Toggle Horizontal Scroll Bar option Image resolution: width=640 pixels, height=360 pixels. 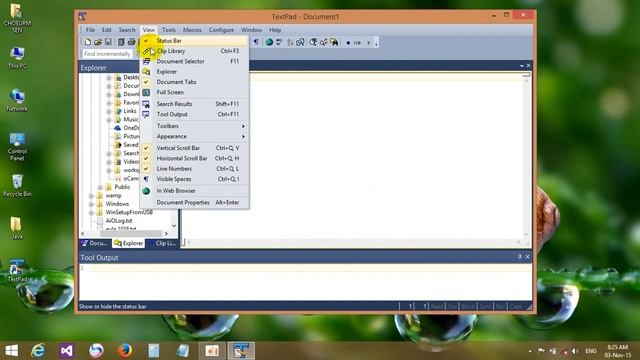pos(194,158)
